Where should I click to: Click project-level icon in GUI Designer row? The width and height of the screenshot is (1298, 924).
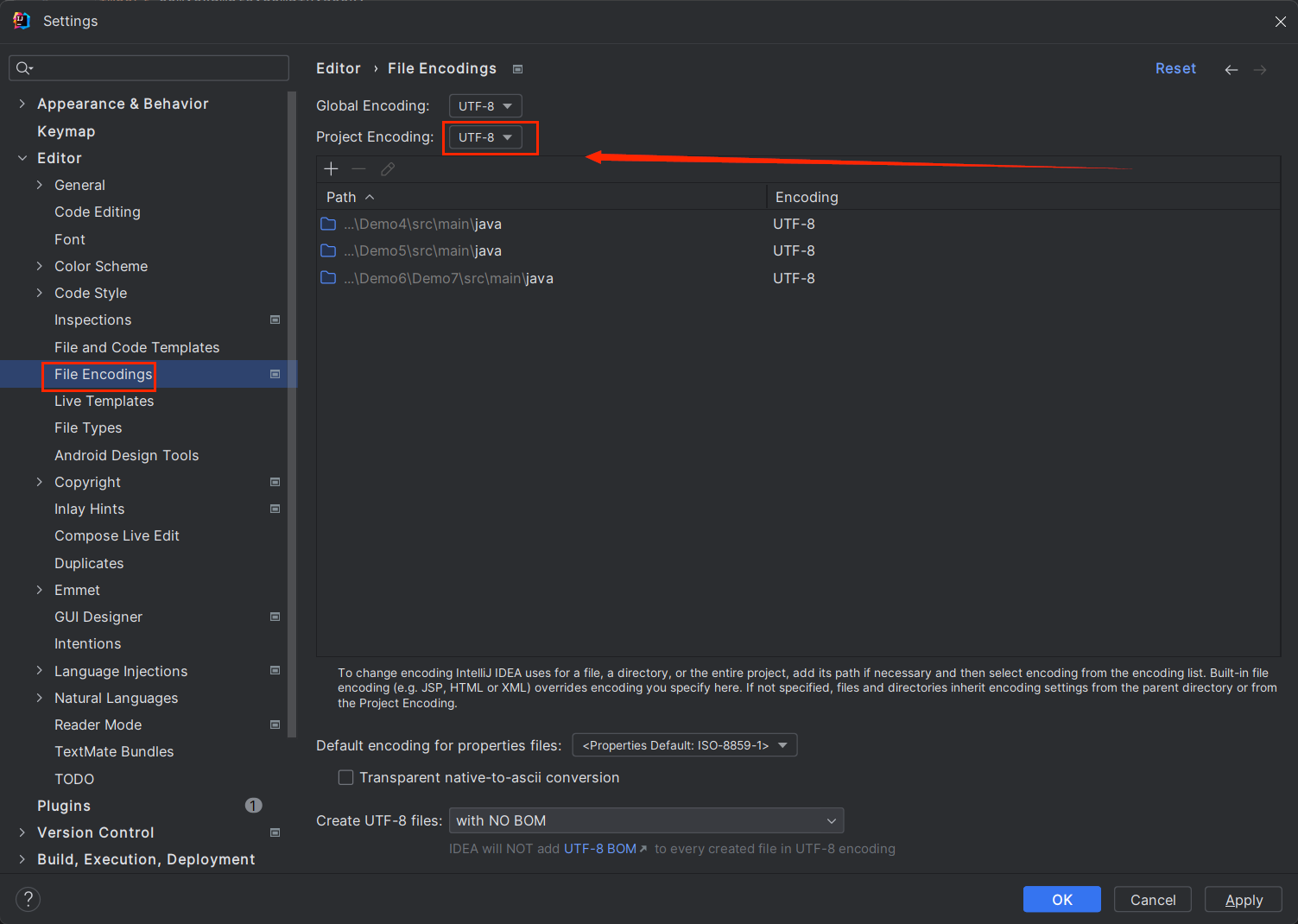(275, 617)
